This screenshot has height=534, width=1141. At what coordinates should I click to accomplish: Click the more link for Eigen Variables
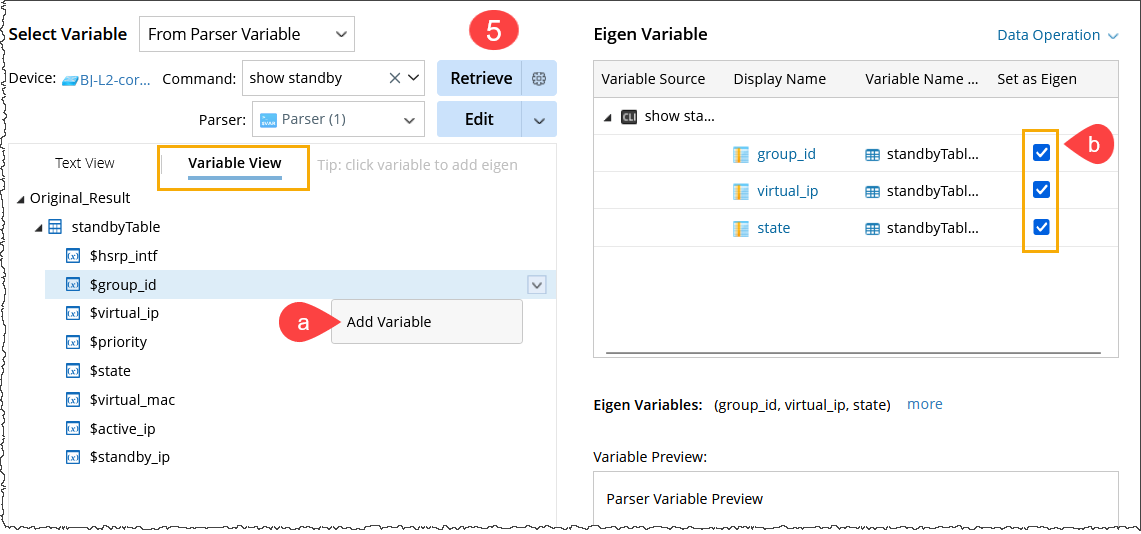924,404
